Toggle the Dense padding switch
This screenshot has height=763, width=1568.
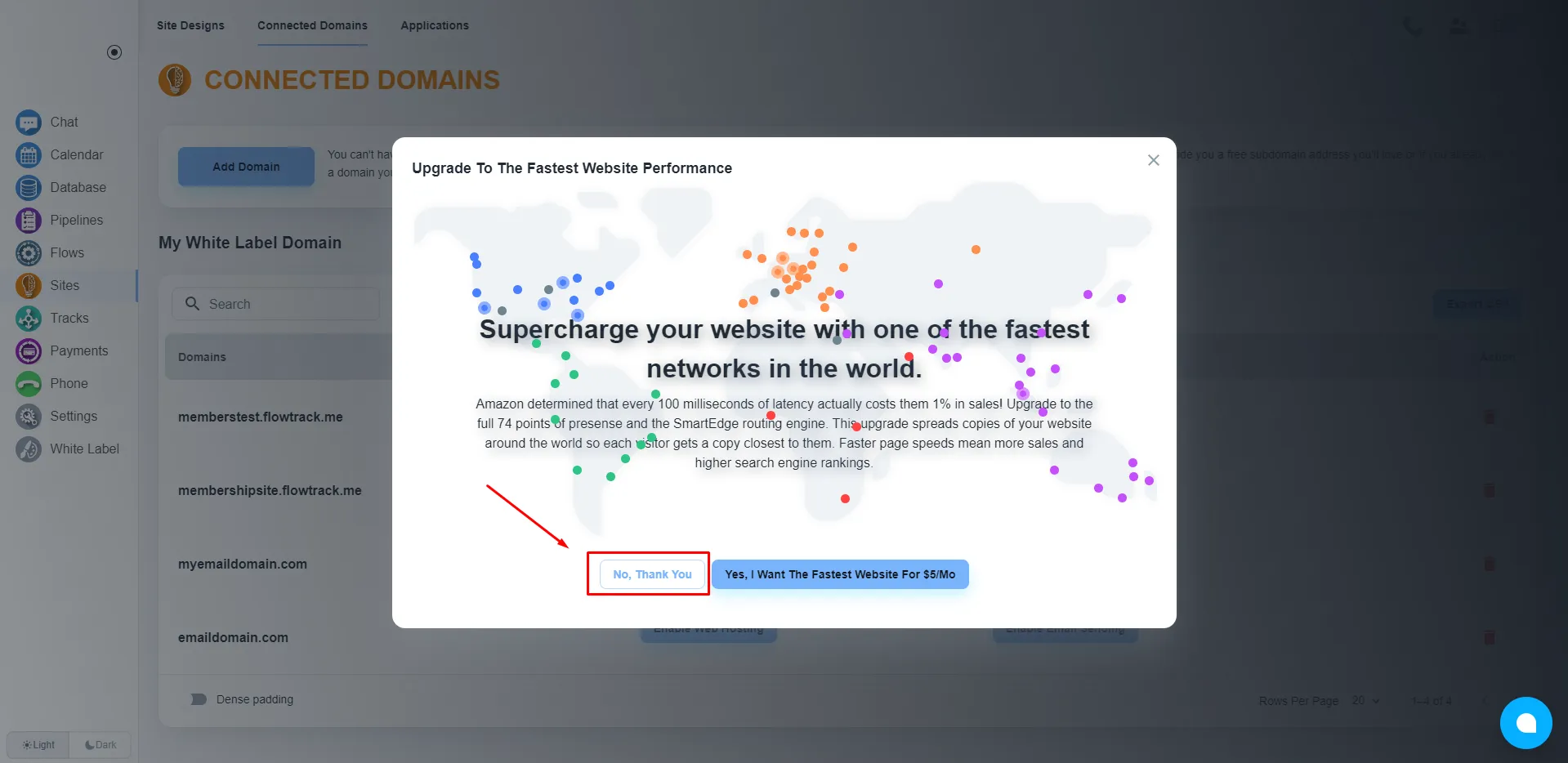[x=199, y=699]
